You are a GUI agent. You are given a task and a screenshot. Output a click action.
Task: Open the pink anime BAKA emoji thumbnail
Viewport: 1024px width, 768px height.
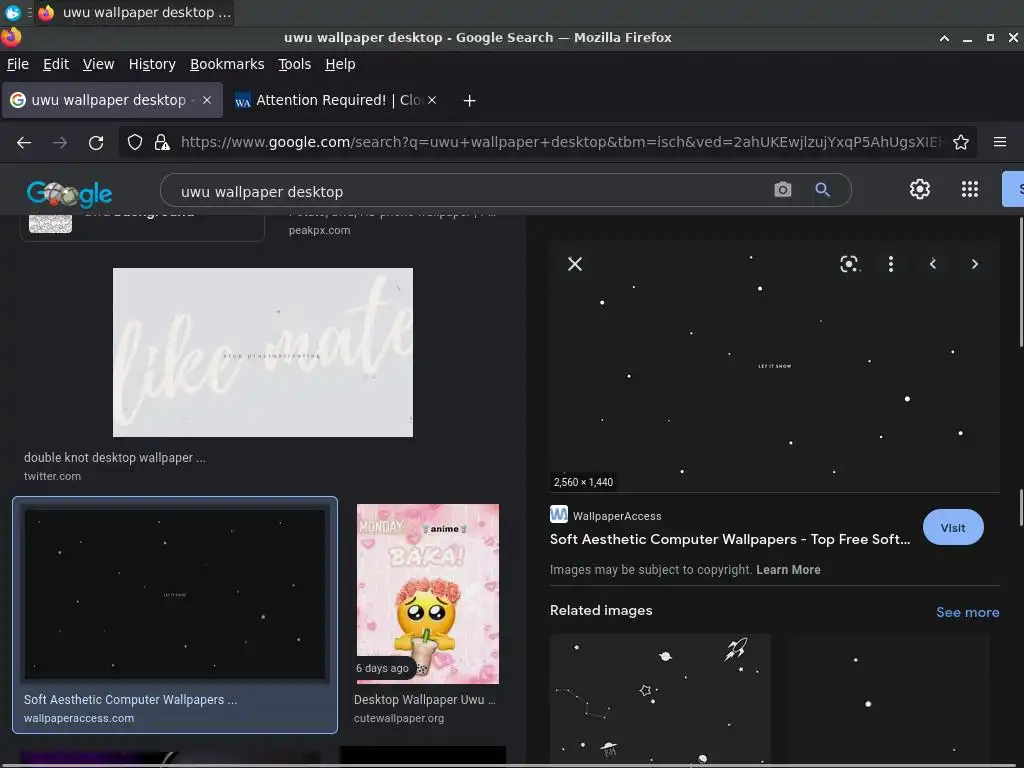428,594
